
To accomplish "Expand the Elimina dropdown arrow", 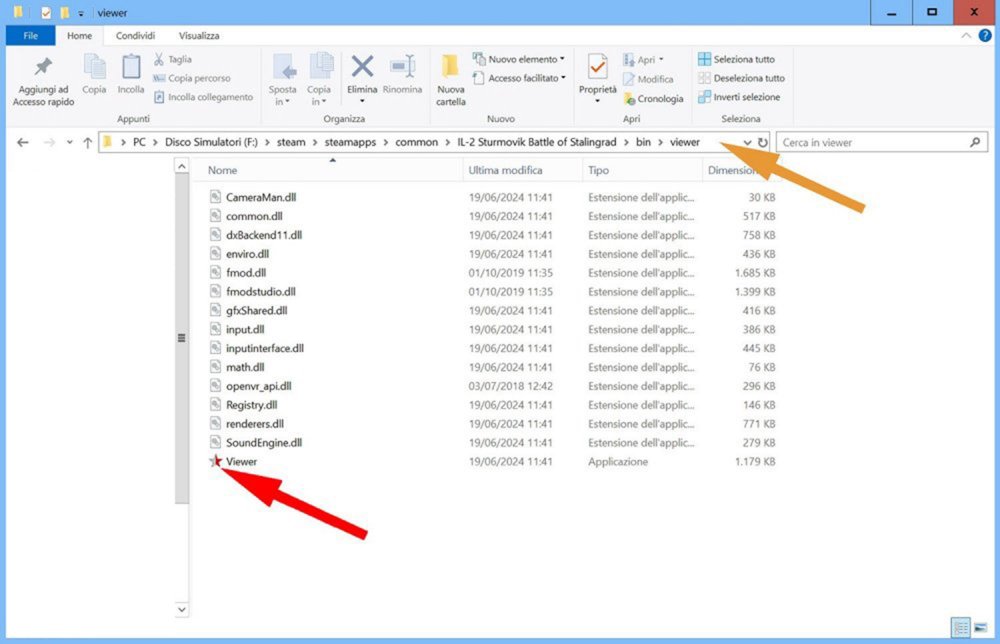I will click(x=362, y=101).
